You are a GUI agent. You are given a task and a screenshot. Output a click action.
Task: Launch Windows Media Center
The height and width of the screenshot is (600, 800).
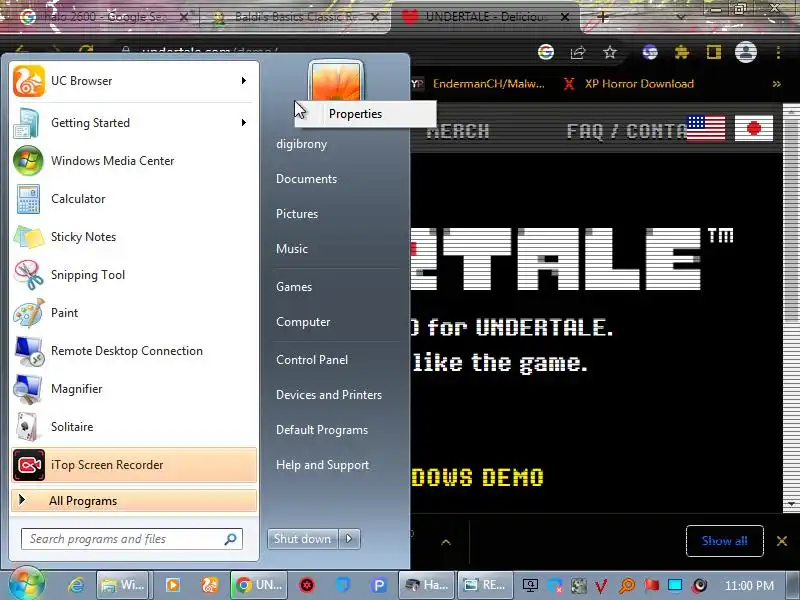tap(133, 161)
